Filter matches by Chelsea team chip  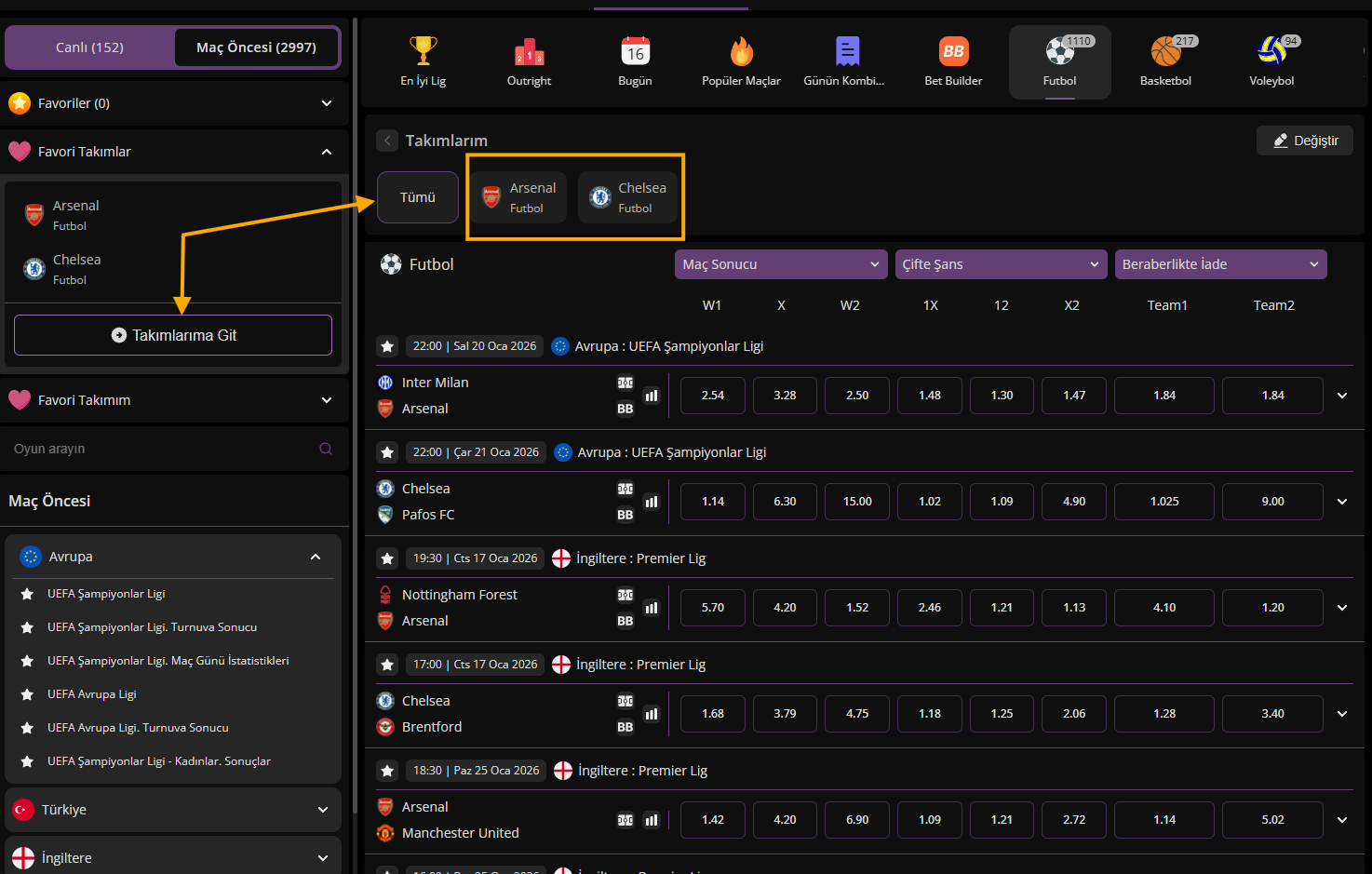pyautogui.click(x=628, y=197)
